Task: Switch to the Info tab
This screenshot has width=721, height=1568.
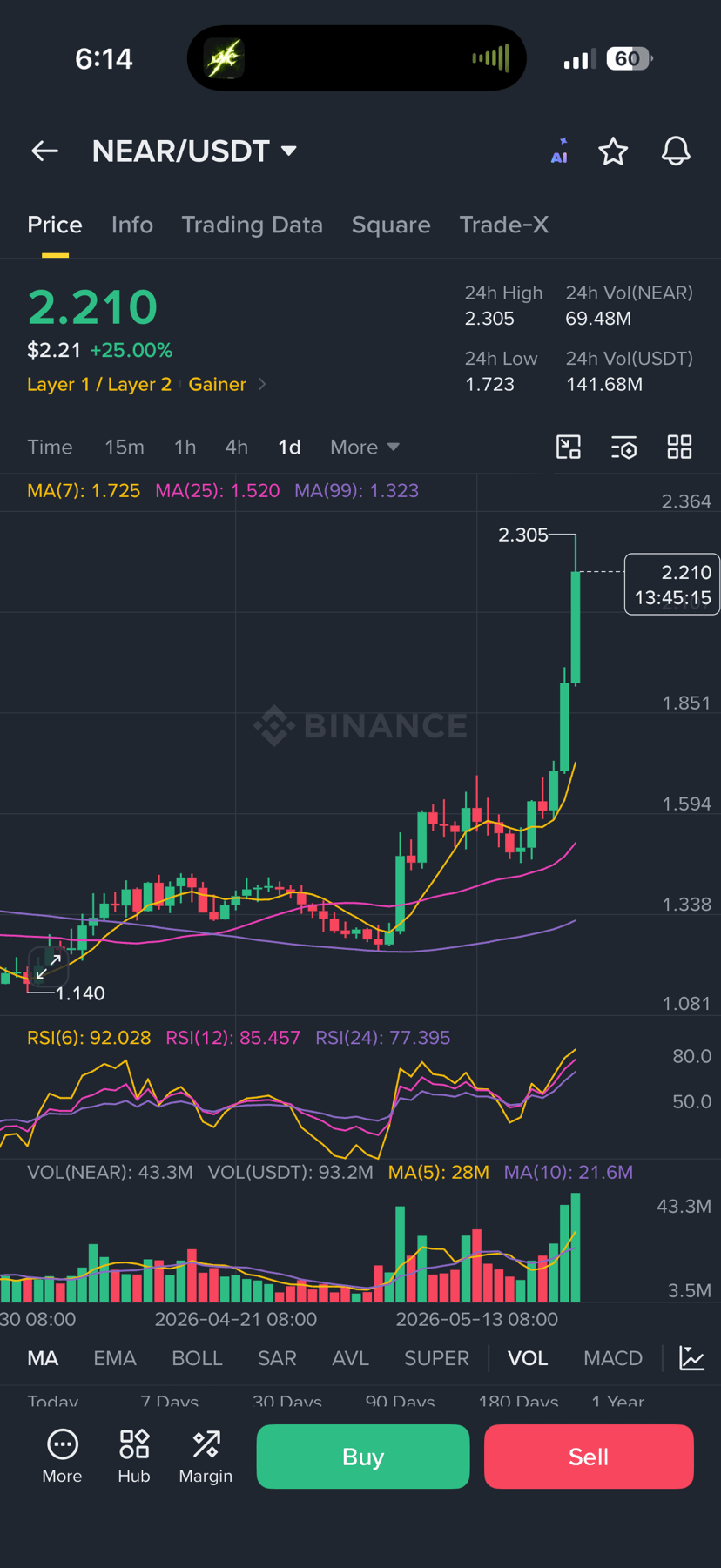Action: point(132,225)
